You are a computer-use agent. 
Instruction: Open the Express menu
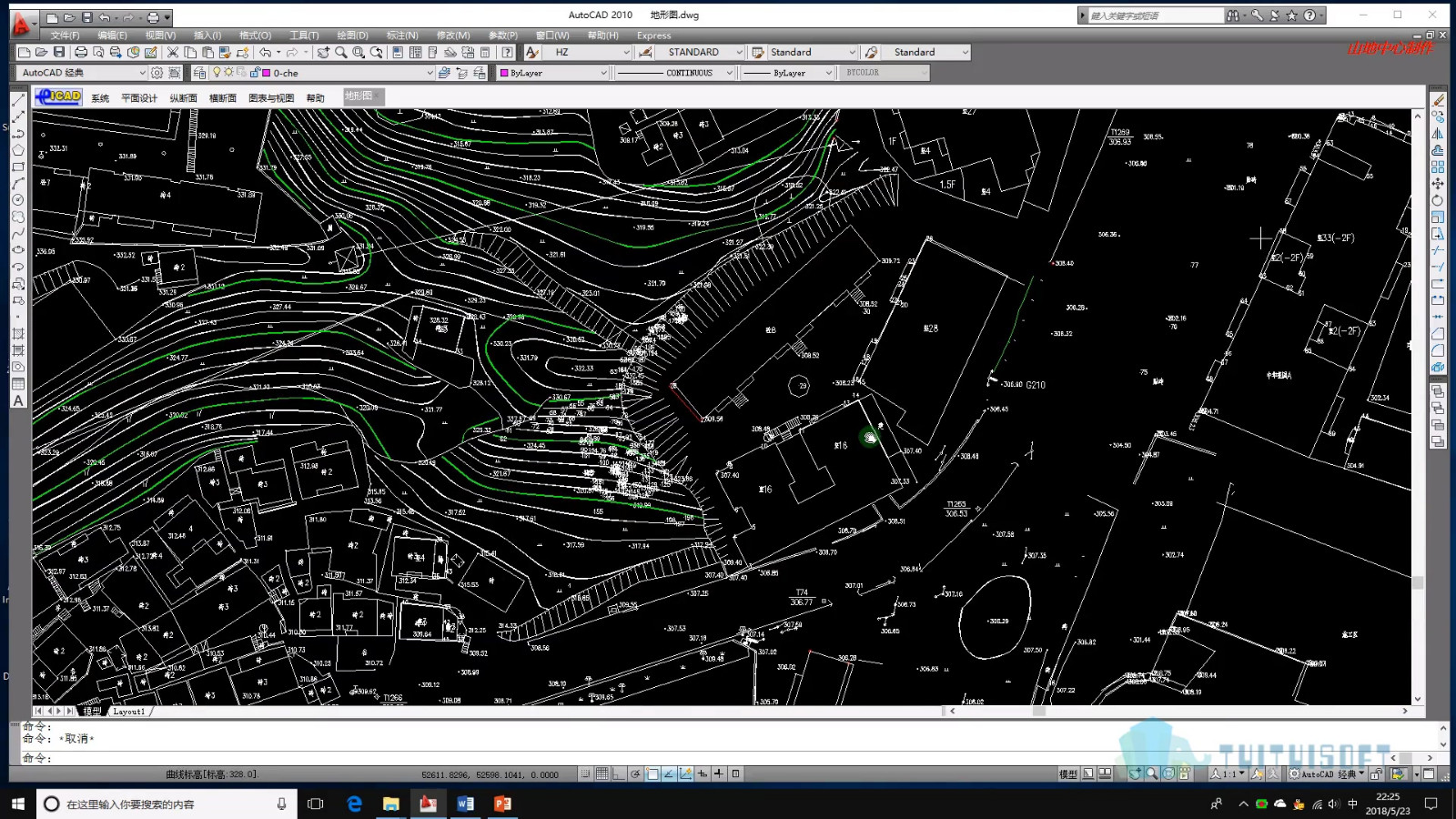pyautogui.click(x=653, y=35)
